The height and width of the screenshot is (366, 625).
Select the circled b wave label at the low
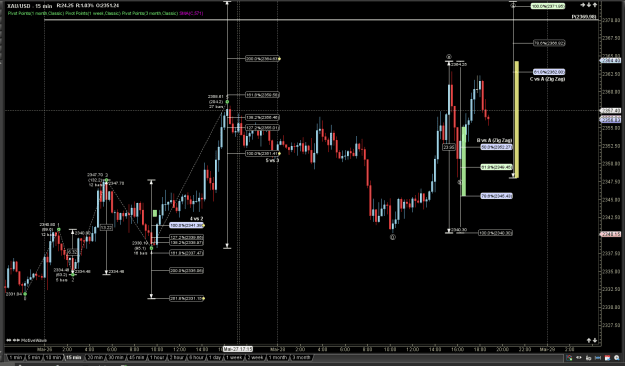[393, 237]
